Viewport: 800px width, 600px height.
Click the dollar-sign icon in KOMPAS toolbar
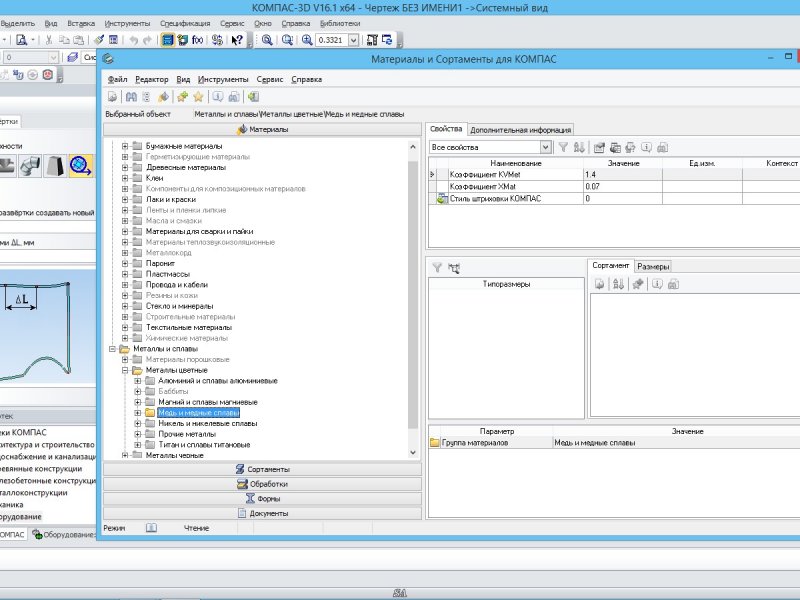(217, 40)
